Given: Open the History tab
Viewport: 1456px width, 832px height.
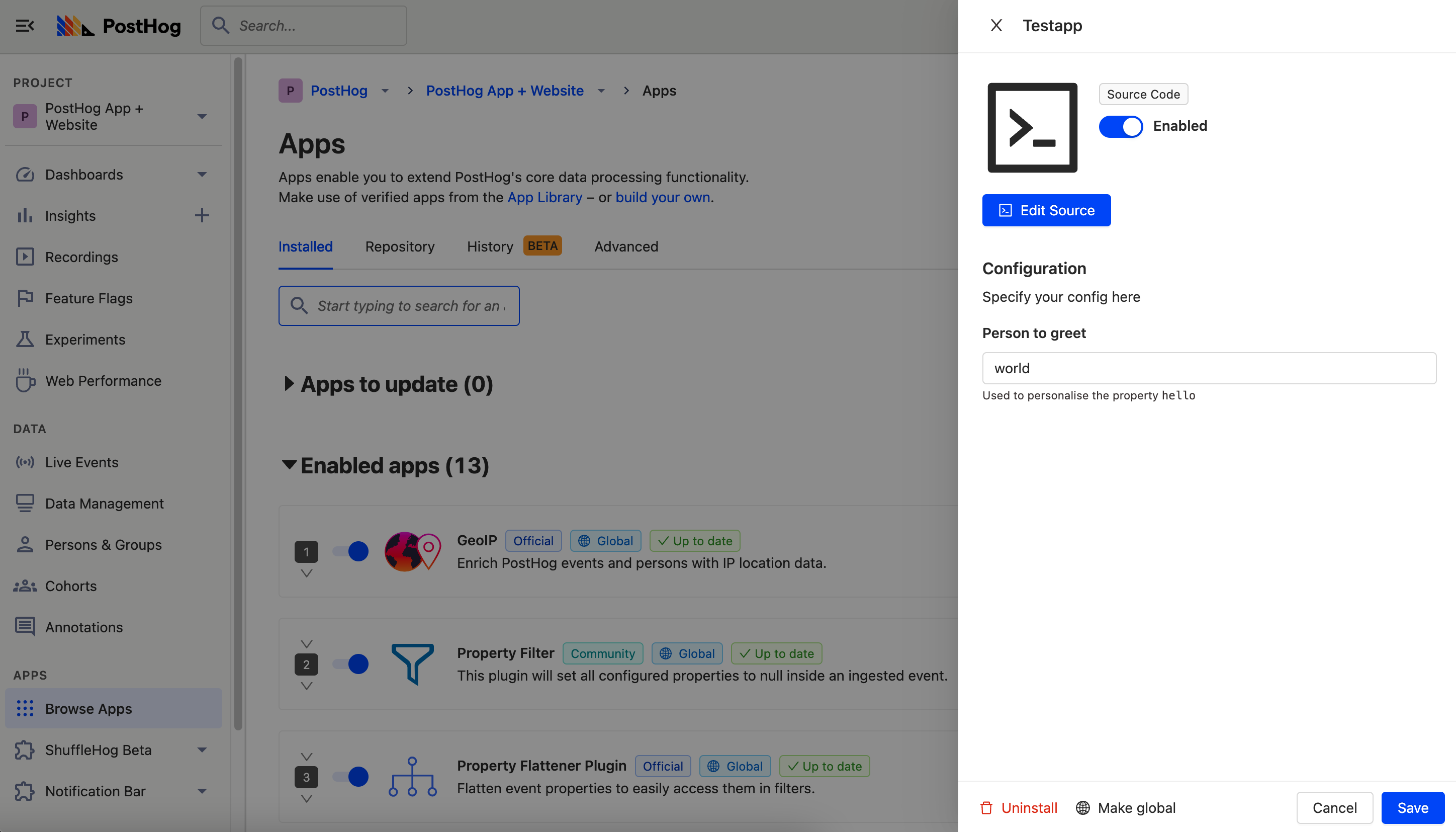Looking at the screenshot, I should [489, 246].
